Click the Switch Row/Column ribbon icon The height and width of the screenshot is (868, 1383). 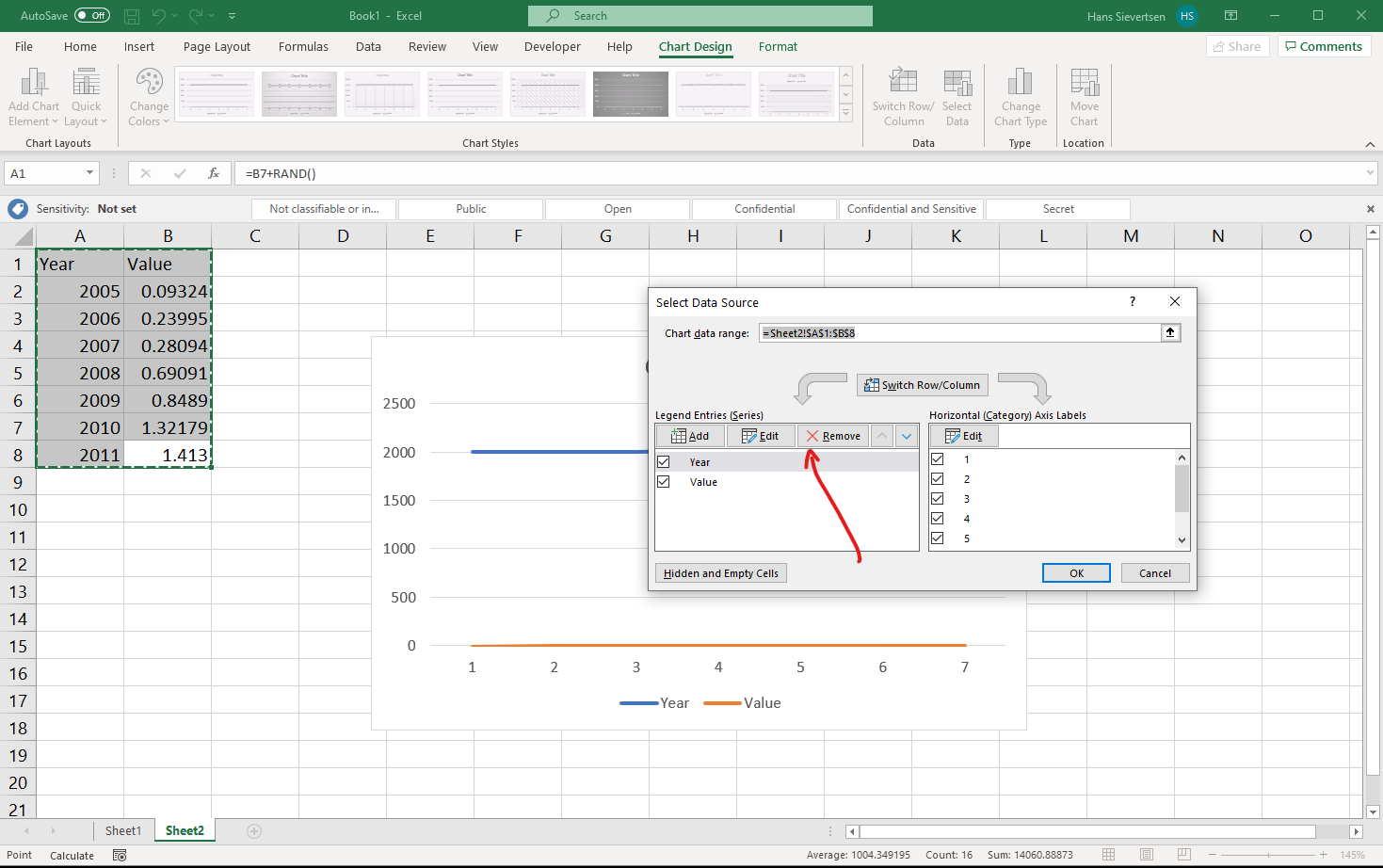(903, 82)
